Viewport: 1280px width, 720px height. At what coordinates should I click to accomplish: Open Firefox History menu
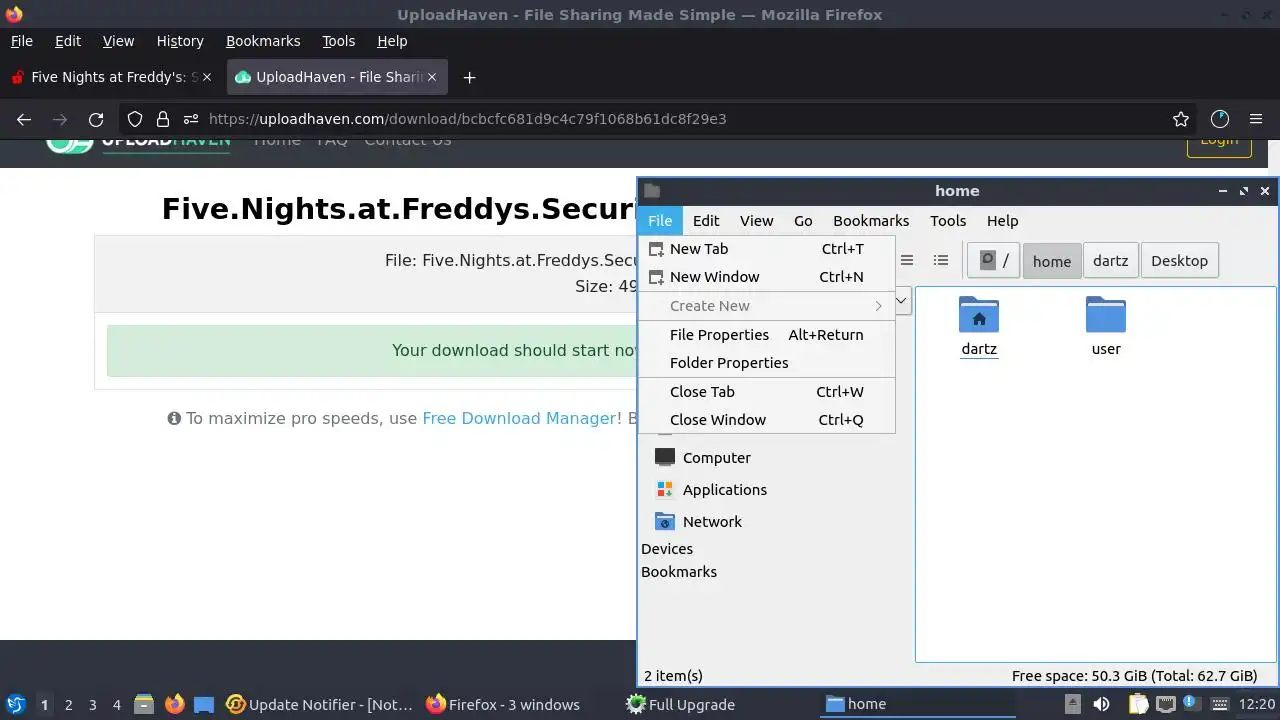[x=180, y=41]
